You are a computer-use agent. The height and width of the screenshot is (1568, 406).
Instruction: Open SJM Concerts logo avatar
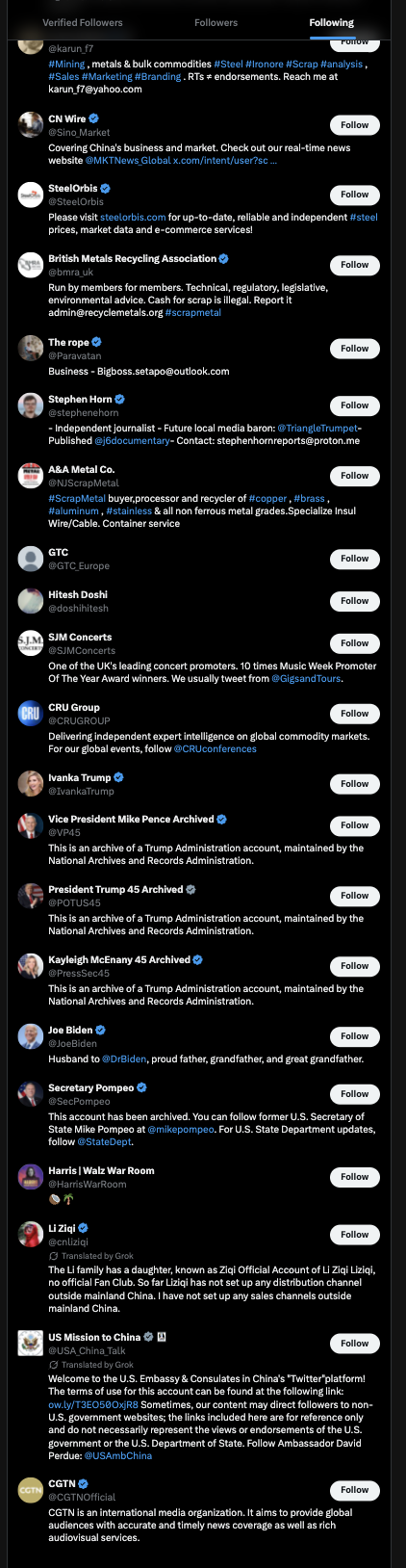click(31, 642)
